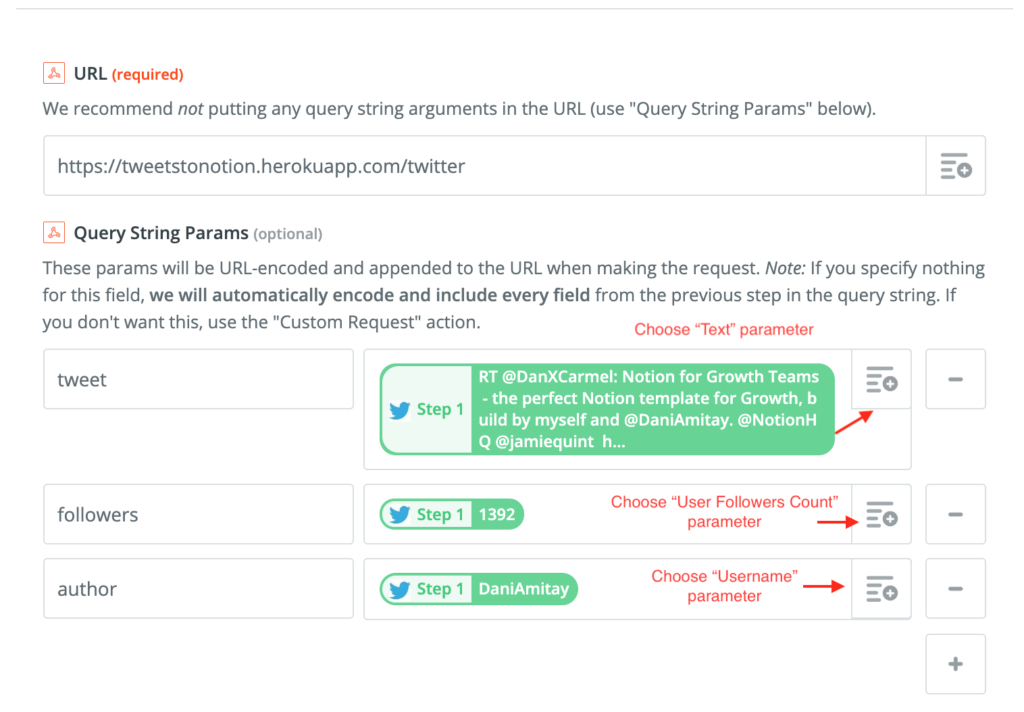Remove the author query param row
The image size is (1024, 712).
tap(955, 589)
